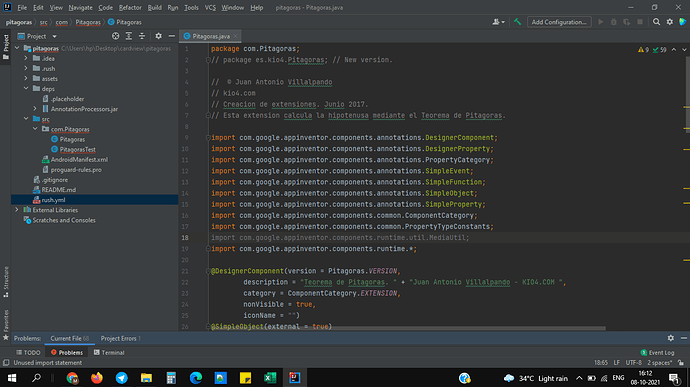Open IDE settings gear in top toolbar
Screen dimensions: 690x387
click(669, 22)
